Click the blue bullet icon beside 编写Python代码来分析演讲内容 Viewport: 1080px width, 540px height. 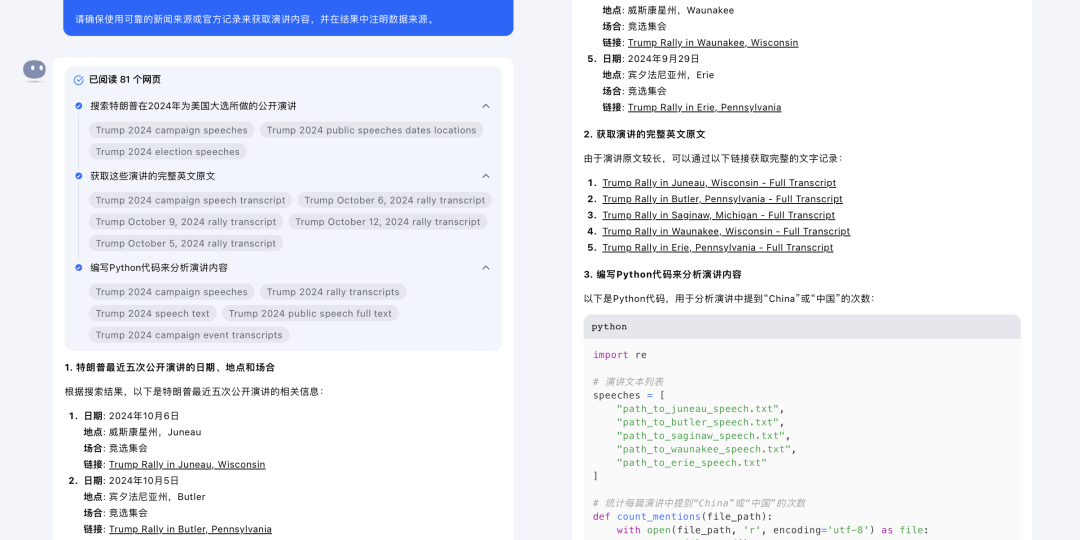(79, 268)
